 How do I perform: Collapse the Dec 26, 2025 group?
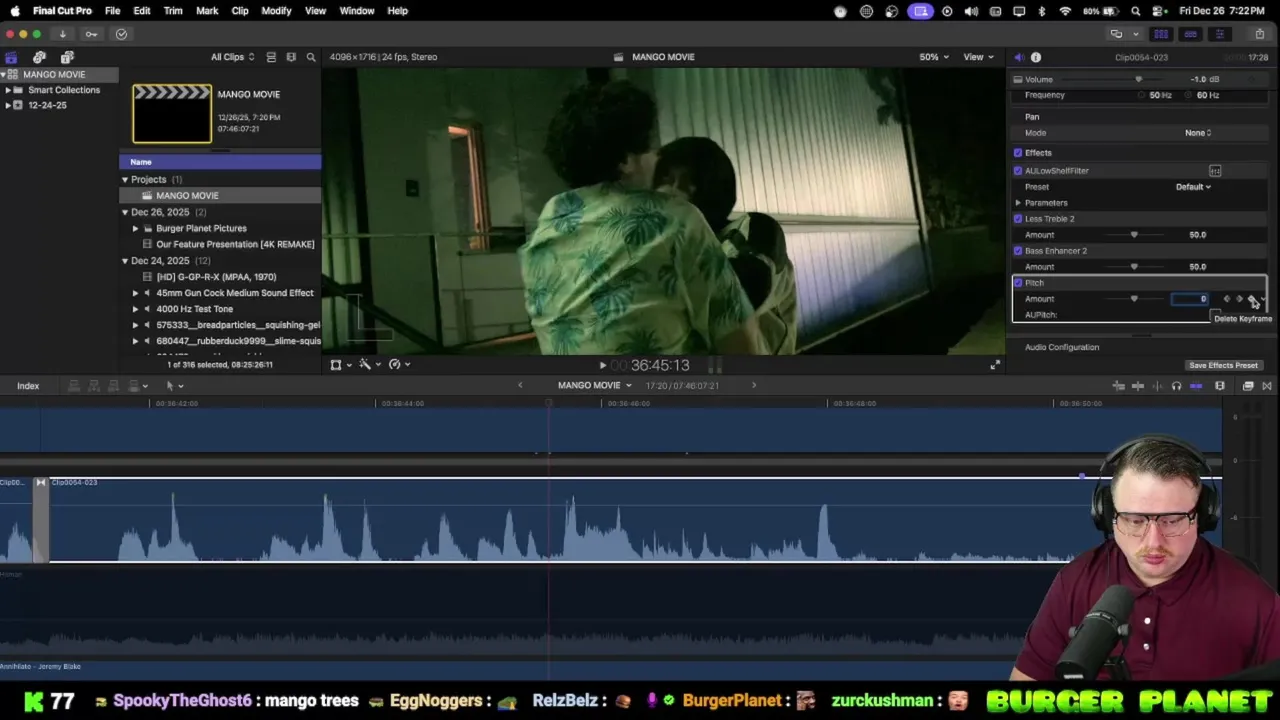coord(125,212)
